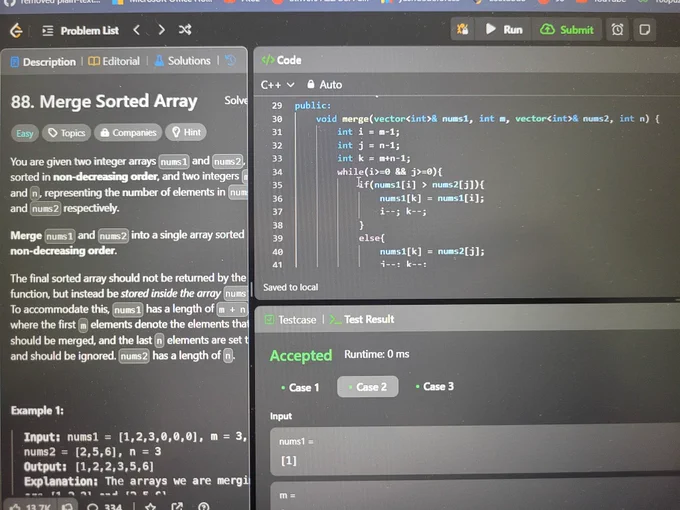The height and width of the screenshot is (510, 680).
Task: Click the Code panel title
Action: (281, 60)
